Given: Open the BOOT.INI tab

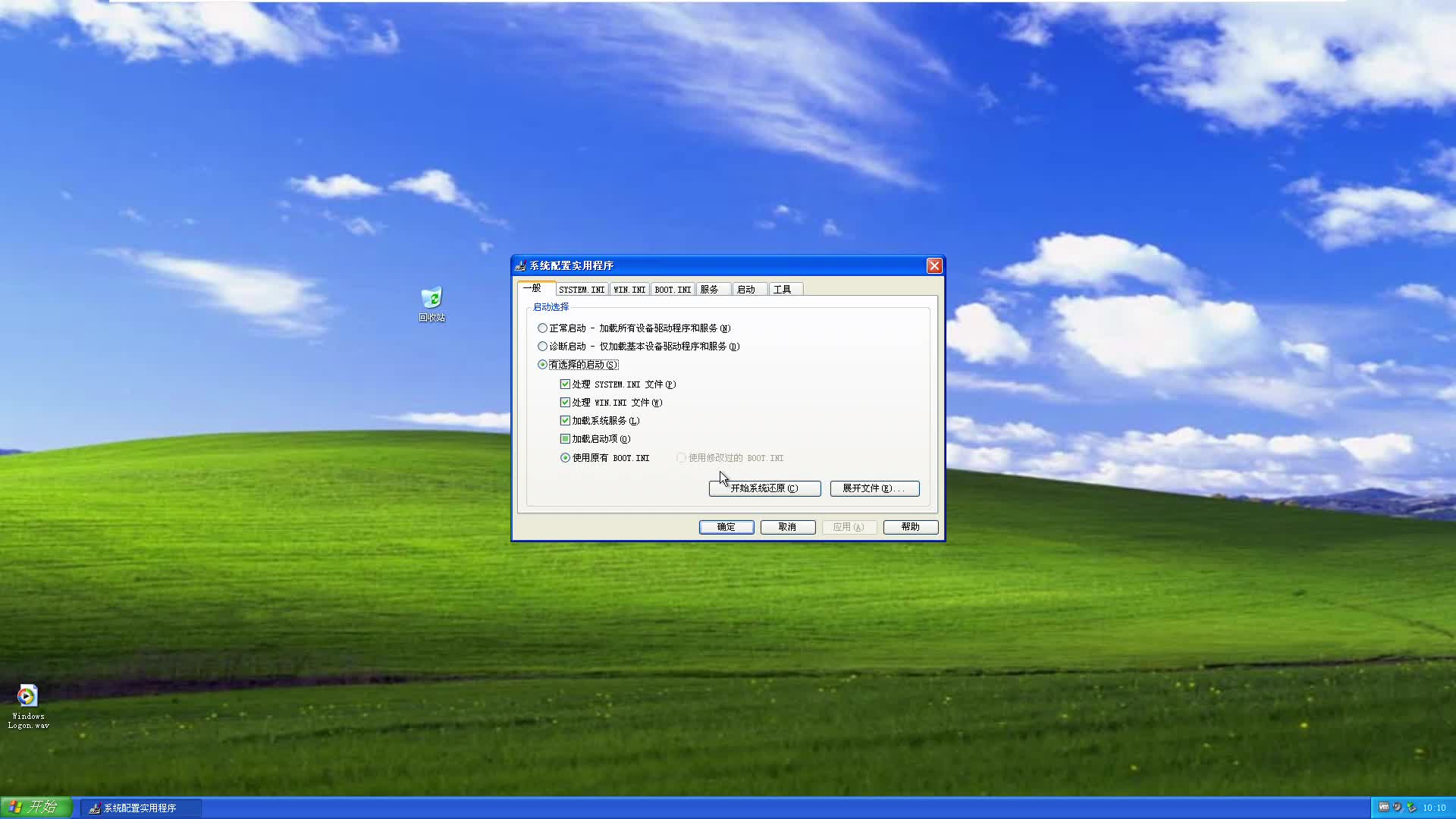Looking at the screenshot, I should click(672, 289).
